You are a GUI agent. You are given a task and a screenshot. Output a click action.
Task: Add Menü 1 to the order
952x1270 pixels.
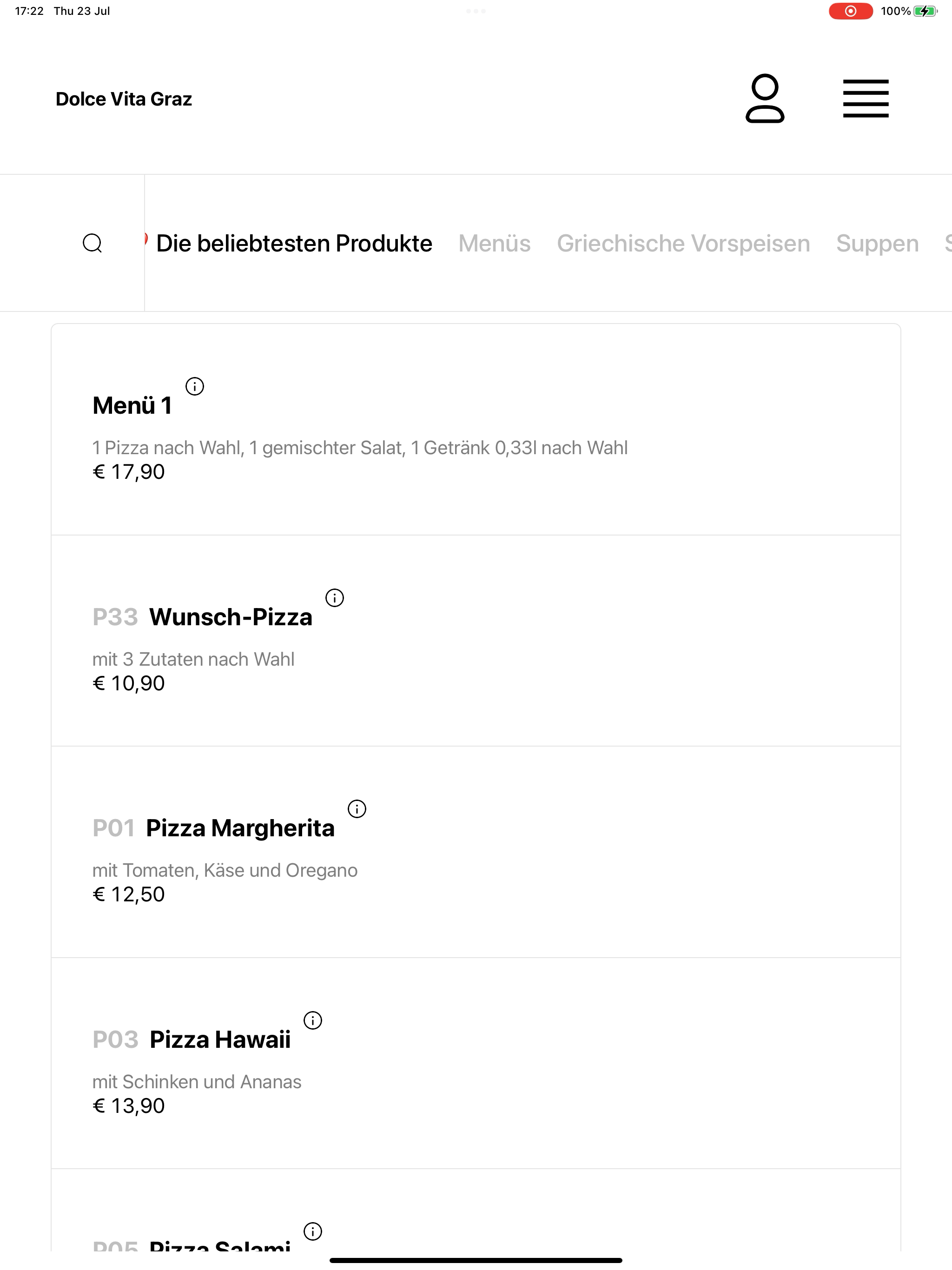[x=476, y=430]
